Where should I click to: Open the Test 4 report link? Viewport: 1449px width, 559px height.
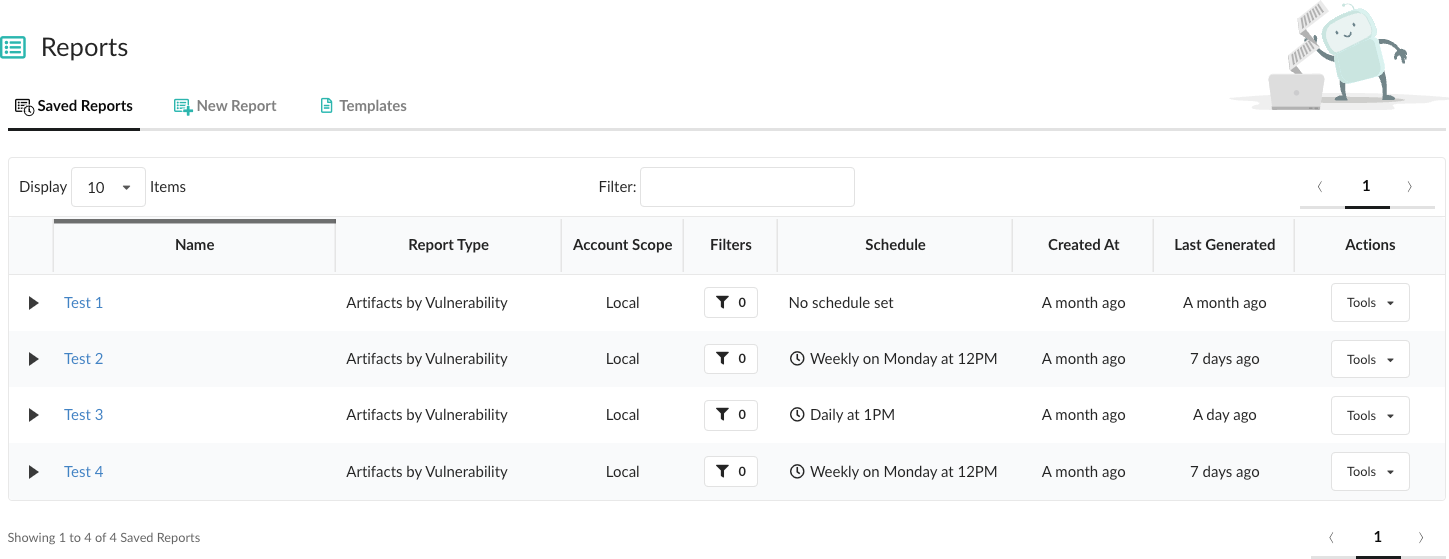pos(84,472)
